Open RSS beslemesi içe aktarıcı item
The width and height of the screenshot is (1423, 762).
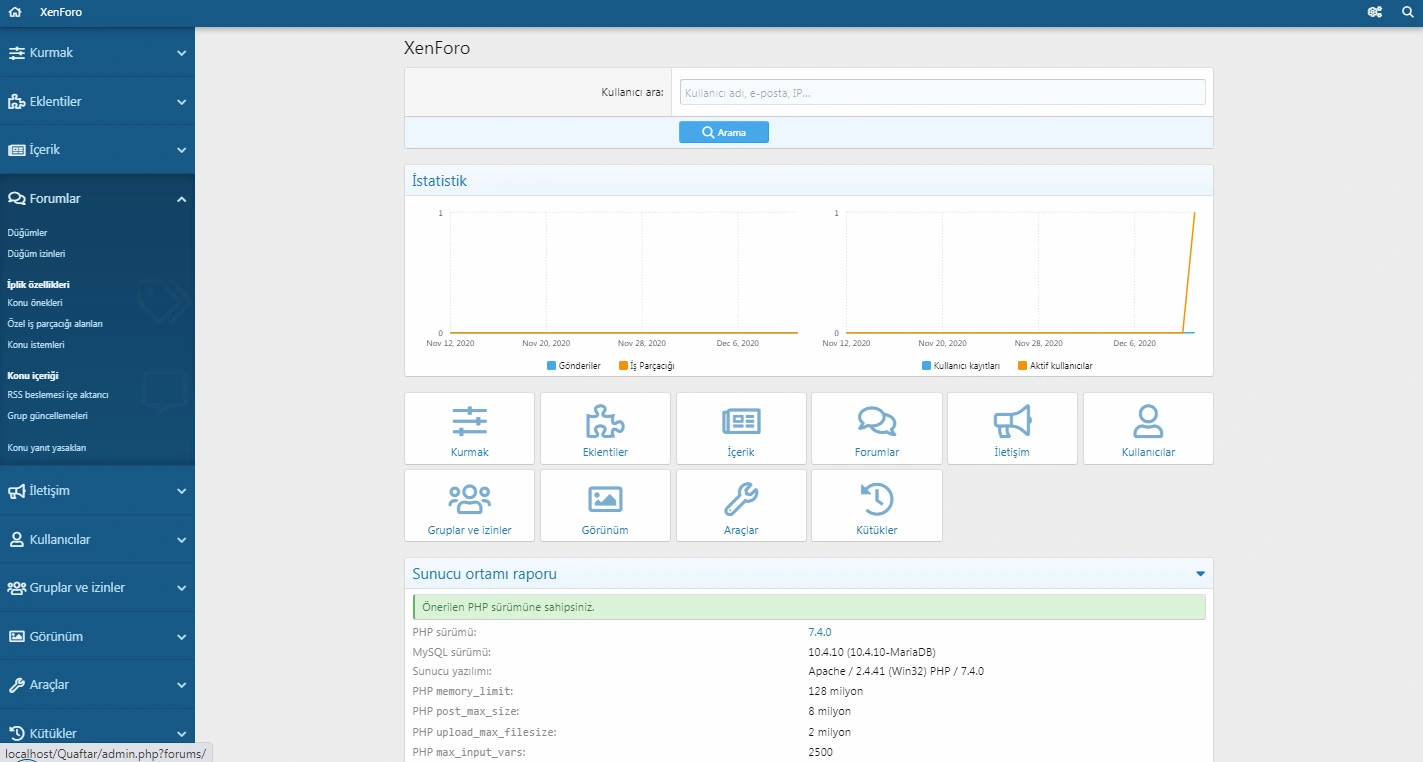coord(58,395)
